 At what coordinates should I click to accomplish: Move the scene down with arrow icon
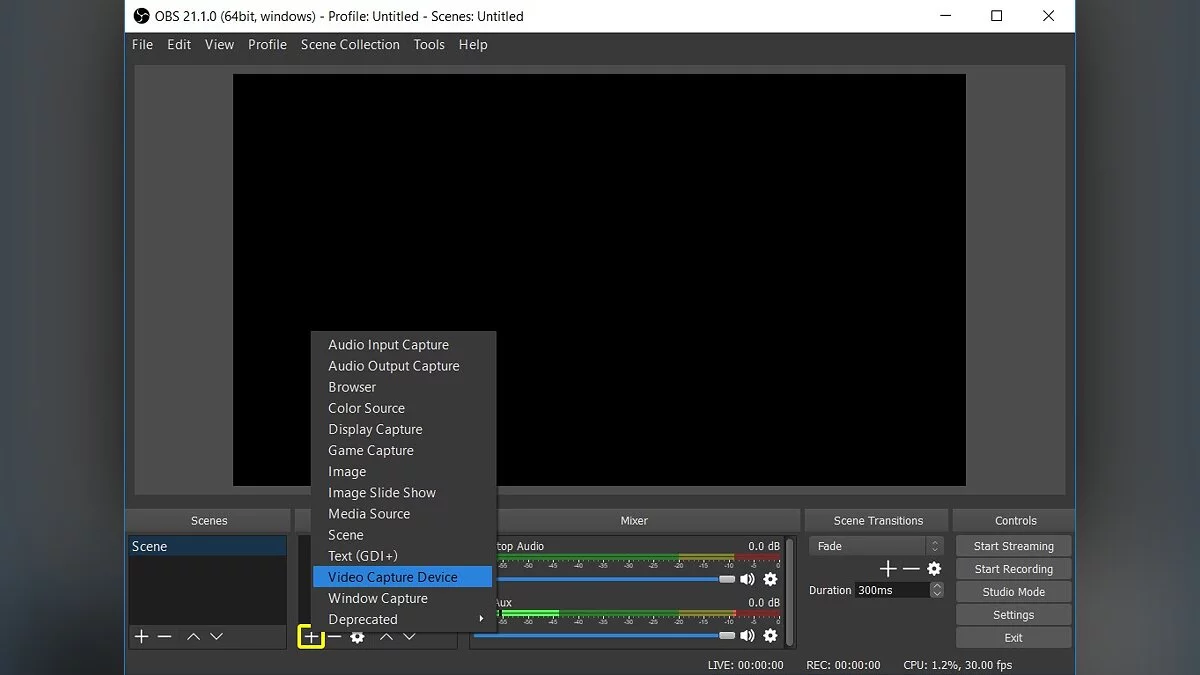217,636
